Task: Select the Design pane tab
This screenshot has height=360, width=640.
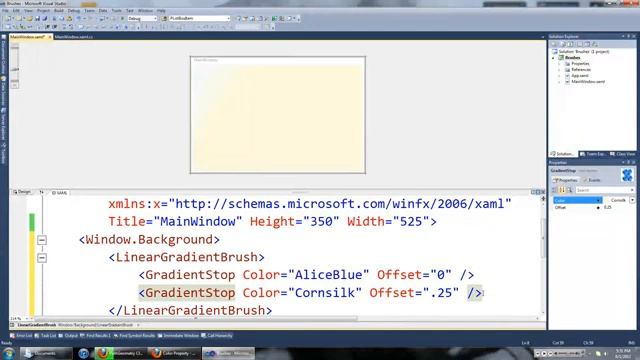Action: (x=22, y=192)
